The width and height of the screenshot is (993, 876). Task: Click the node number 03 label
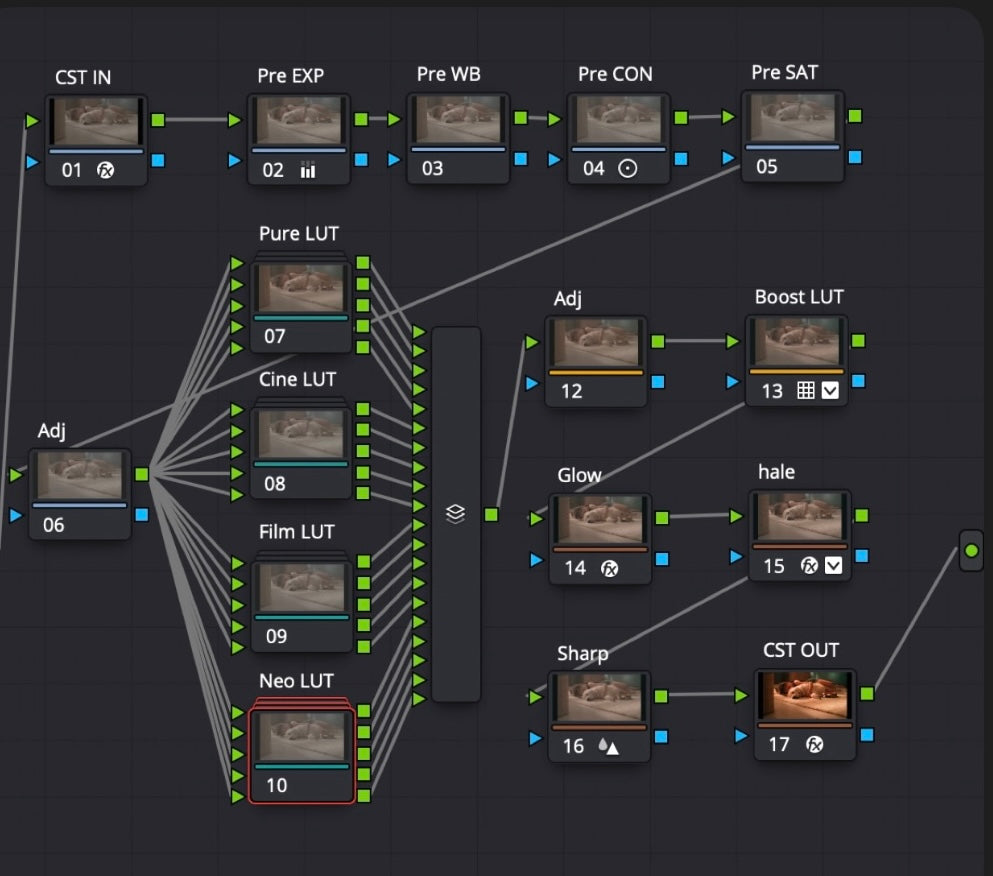tap(433, 168)
